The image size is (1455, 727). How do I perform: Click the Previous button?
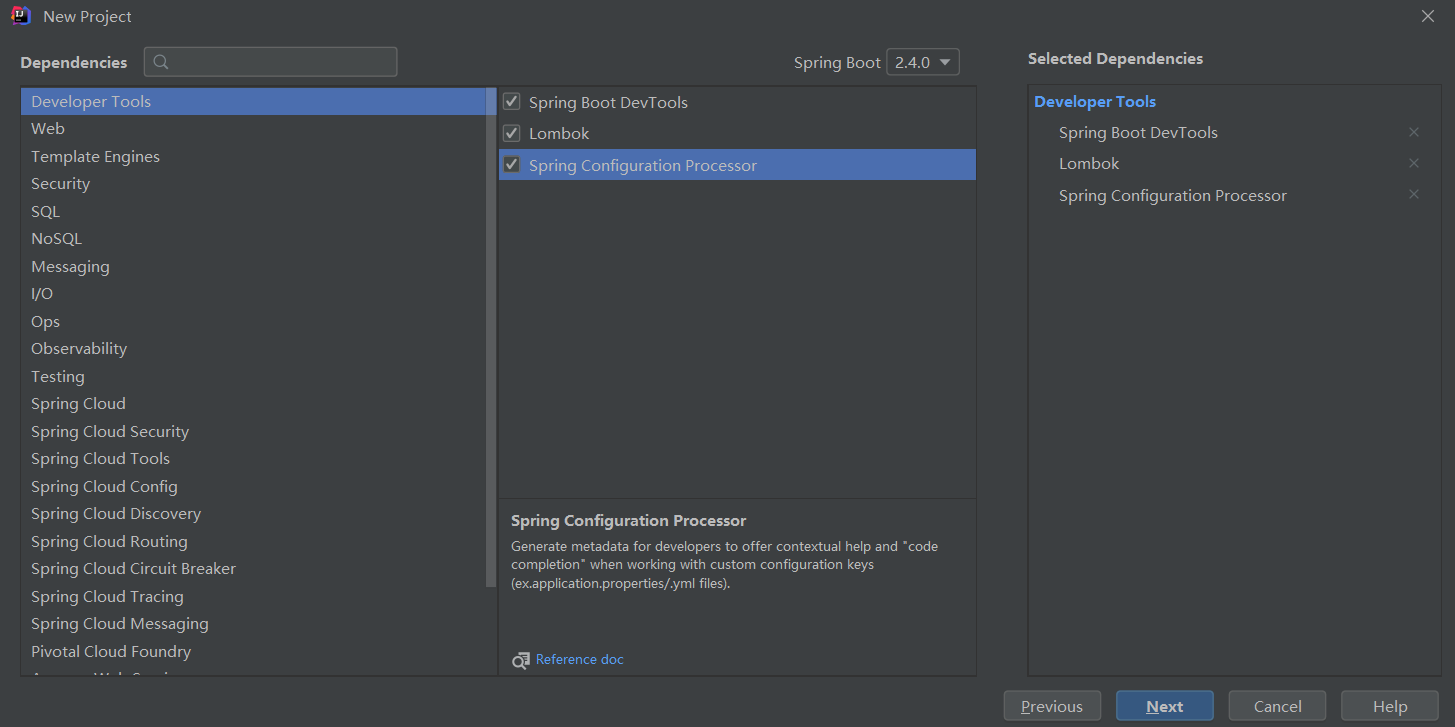pos(1052,706)
